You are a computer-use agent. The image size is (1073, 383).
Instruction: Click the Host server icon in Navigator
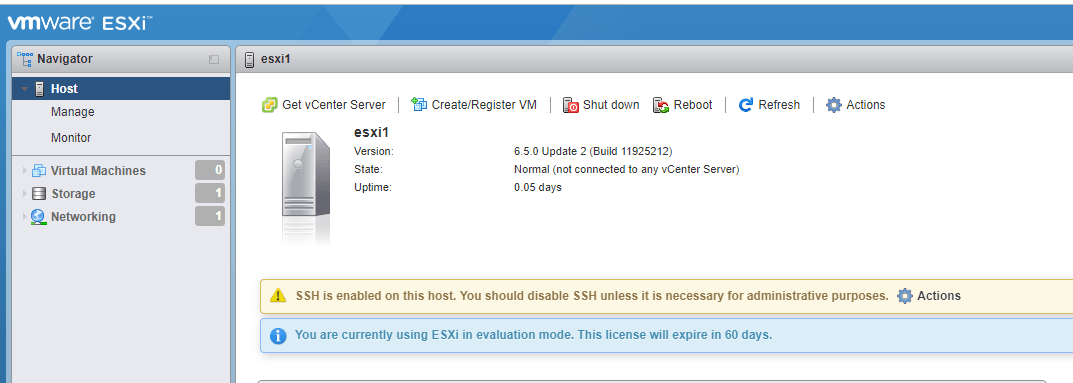click(40, 89)
